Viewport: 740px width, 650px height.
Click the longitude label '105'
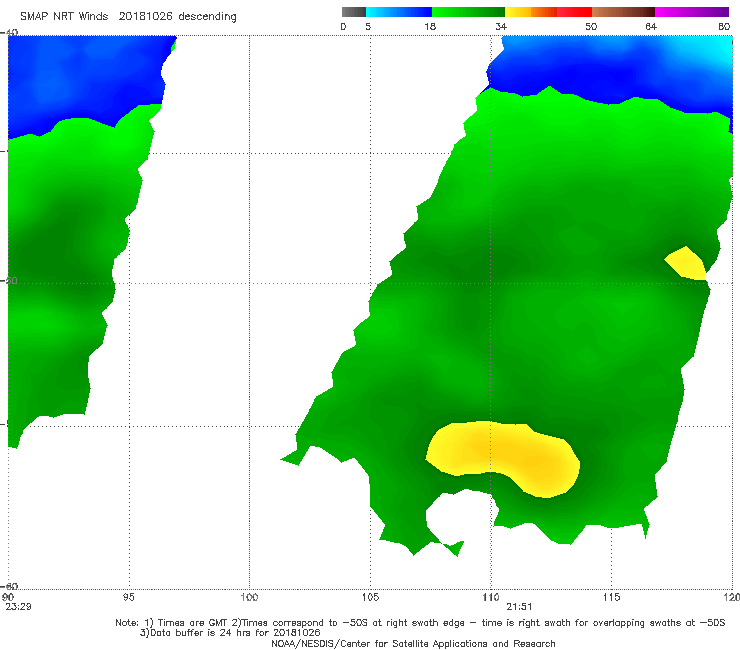coord(370,597)
